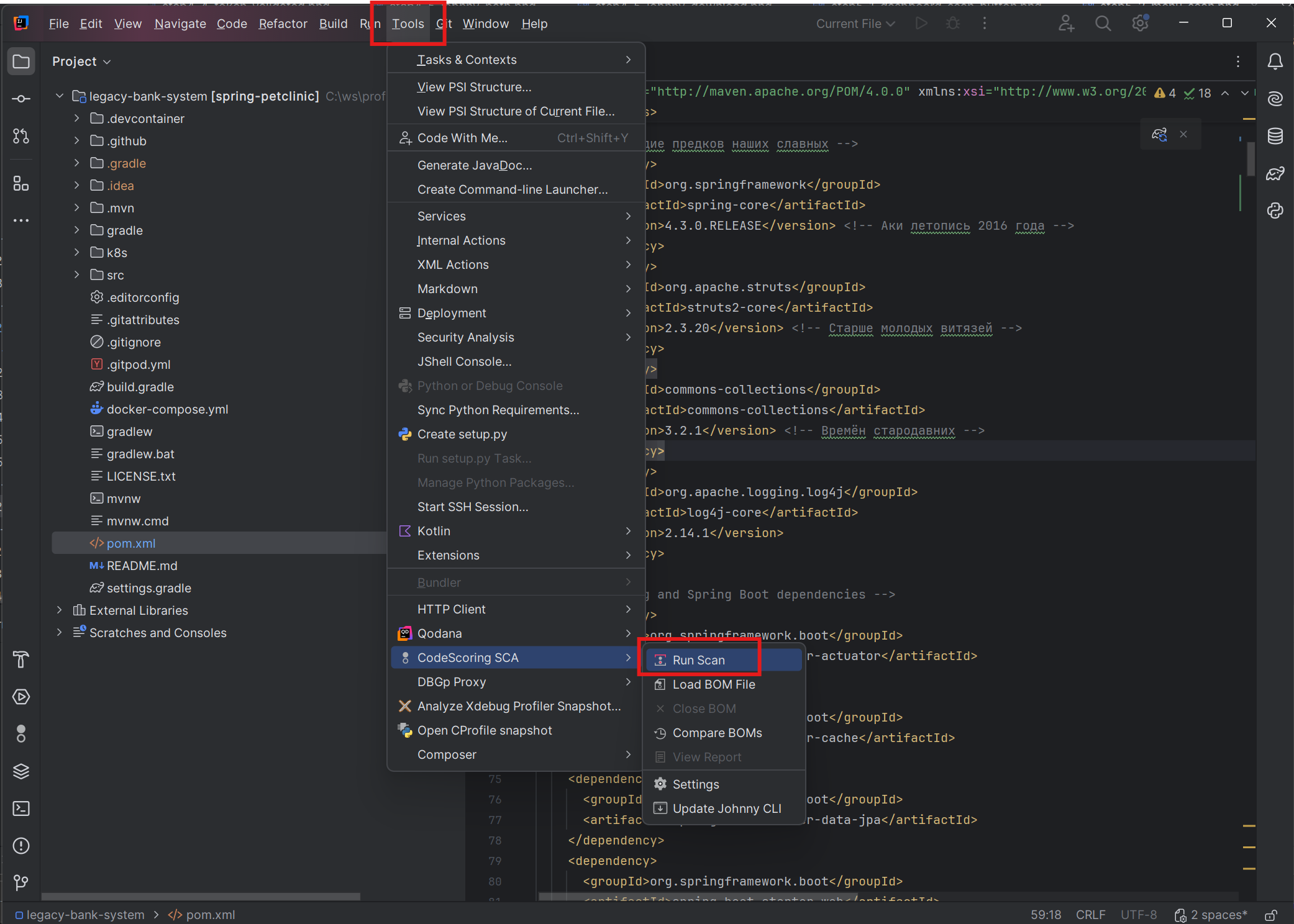Choose Generate JavaDoc… menu item

tap(516, 165)
